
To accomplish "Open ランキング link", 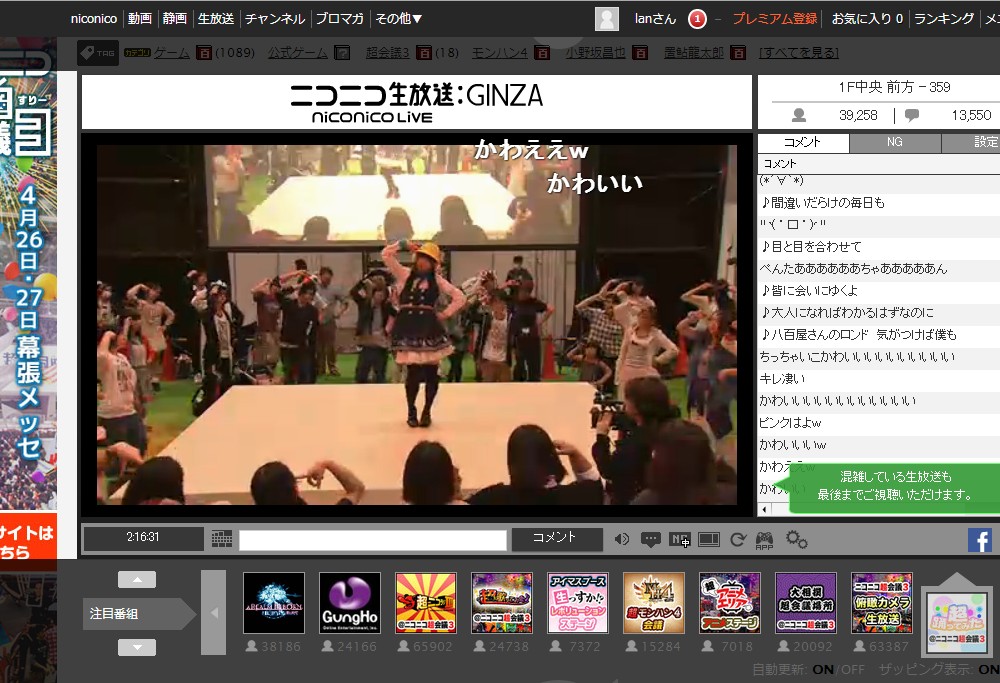I will tap(945, 19).
